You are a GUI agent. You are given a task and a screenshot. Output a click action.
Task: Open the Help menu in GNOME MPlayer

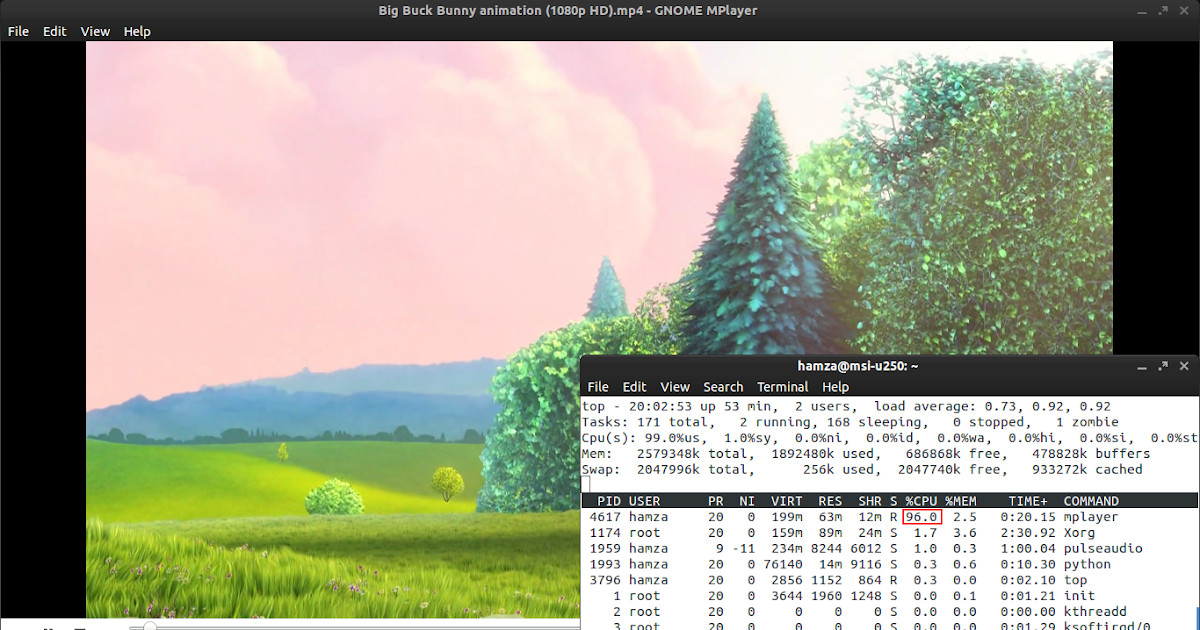137,31
